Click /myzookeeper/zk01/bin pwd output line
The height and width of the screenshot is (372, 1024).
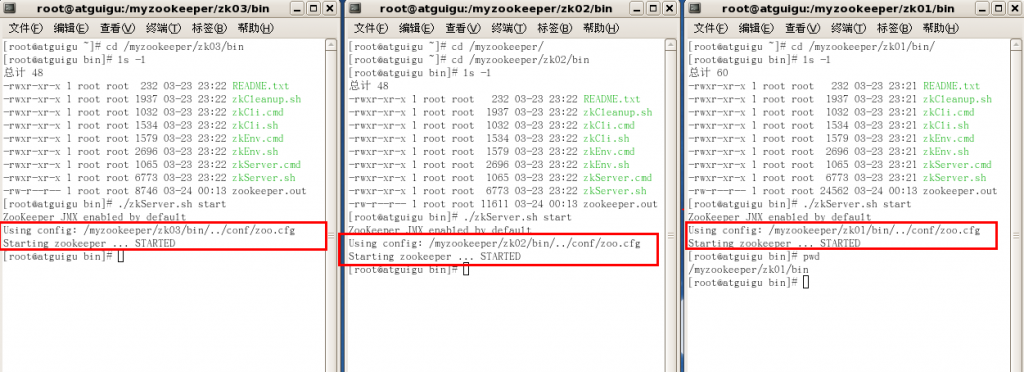click(x=749, y=269)
